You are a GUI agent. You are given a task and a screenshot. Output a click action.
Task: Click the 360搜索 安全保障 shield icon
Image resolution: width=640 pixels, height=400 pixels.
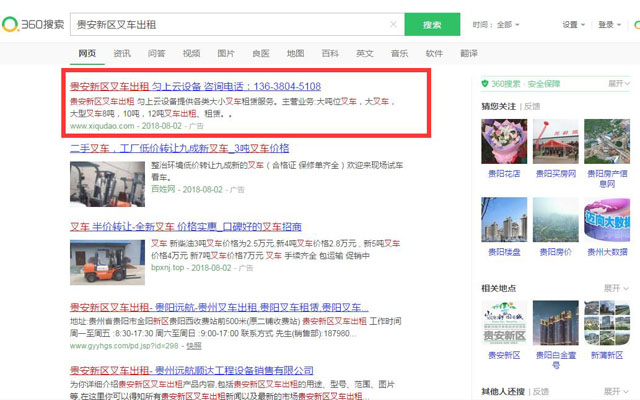point(485,84)
